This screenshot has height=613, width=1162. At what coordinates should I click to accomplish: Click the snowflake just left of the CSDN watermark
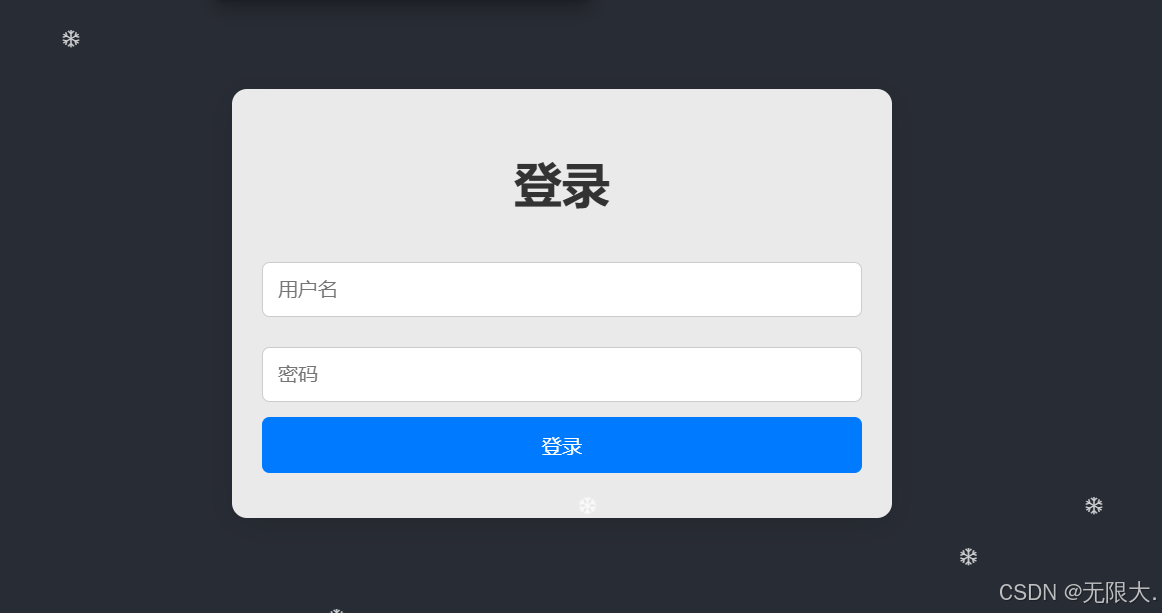pyautogui.click(x=968, y=557)
